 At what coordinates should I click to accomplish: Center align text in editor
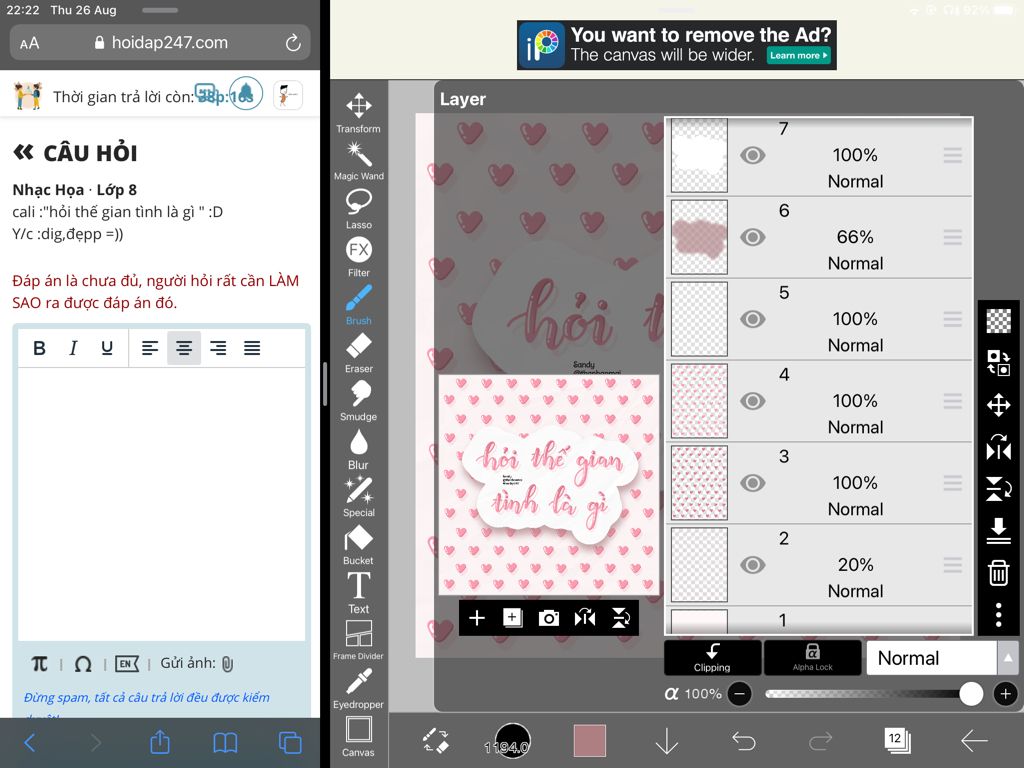coord(184,348)
